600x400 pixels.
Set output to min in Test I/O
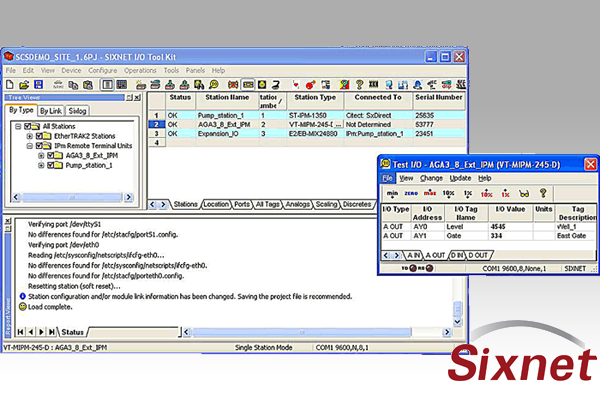[x=392, y=194]
